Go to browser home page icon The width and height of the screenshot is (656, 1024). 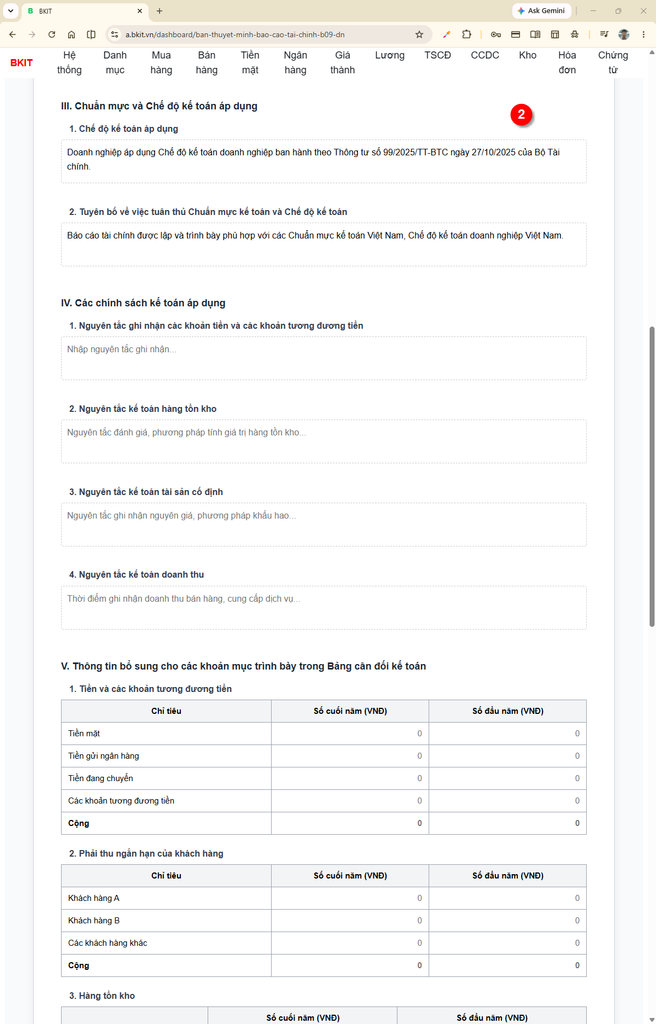(x=71, y=35)
